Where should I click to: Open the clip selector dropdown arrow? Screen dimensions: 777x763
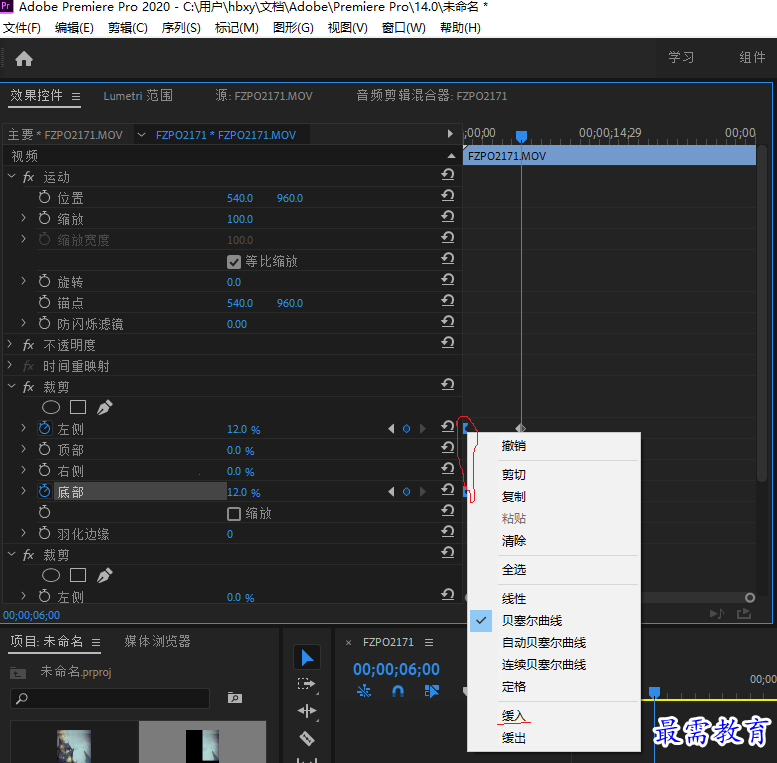[141, 135]
